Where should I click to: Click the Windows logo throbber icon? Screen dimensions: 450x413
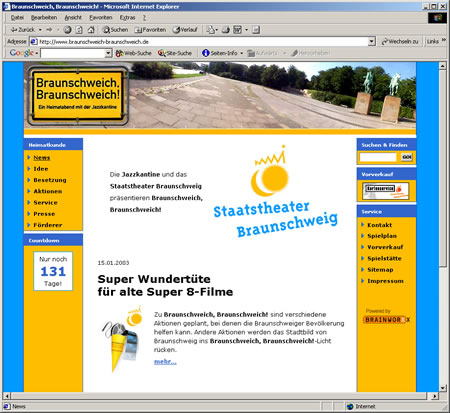tap(437, 18)
